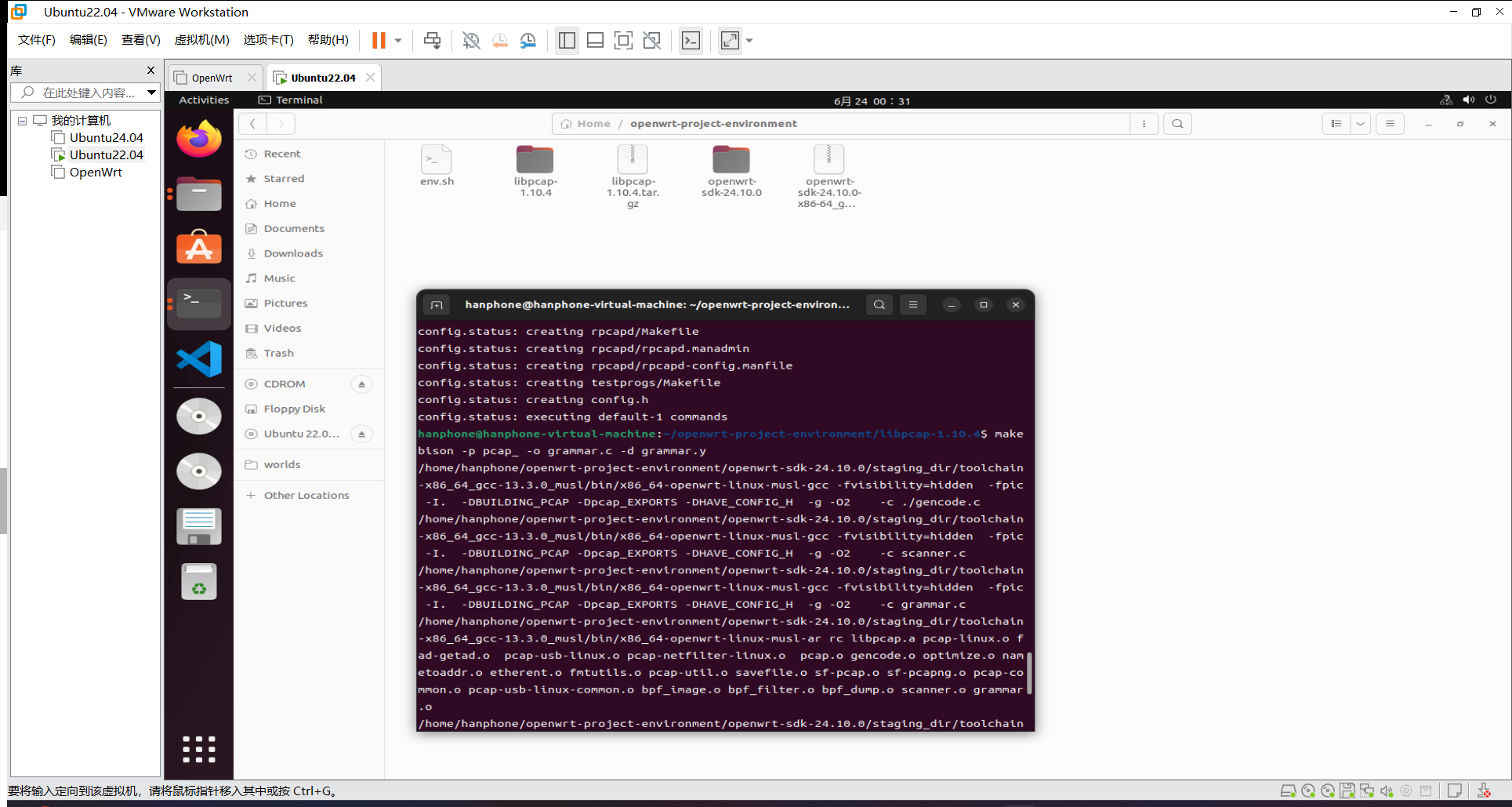Open a new tab in the terminal

(437, 305)
